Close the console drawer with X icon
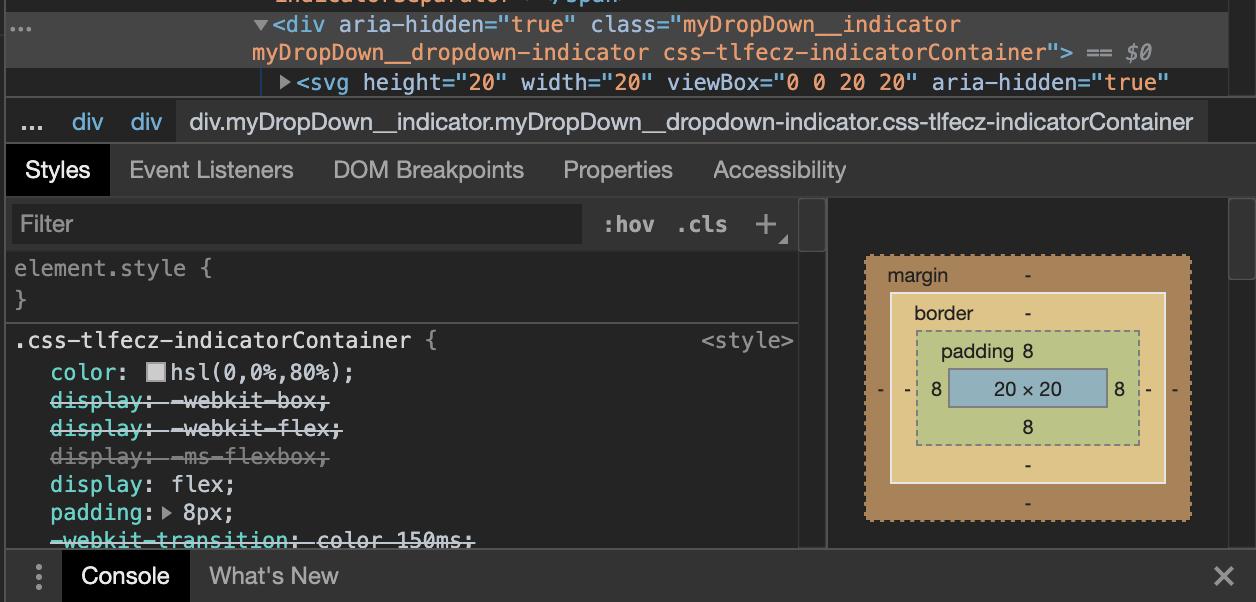This screenshot has height=602, width=1256. (1223, 576)
